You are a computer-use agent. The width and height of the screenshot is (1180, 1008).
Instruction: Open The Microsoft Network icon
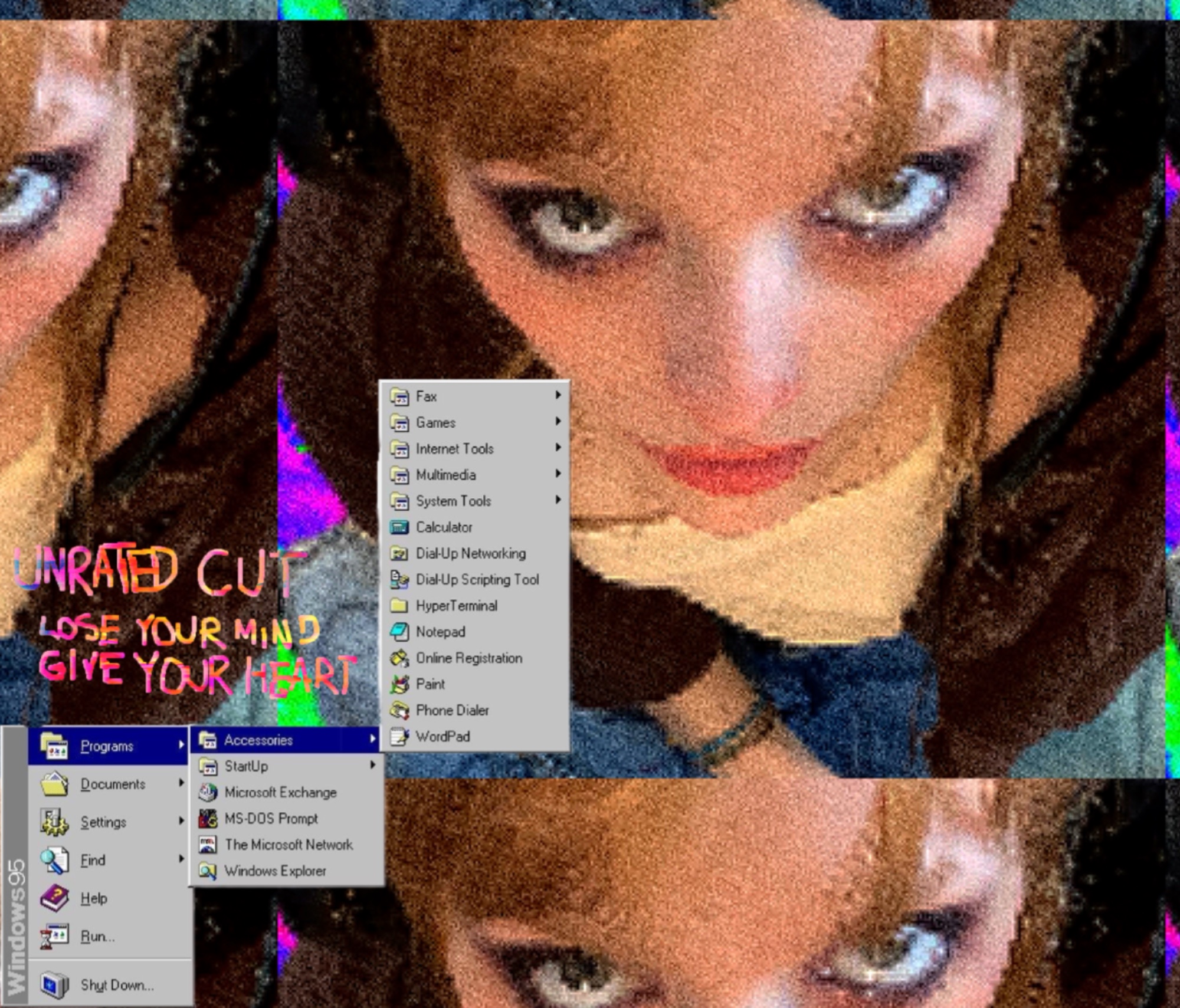[208, 845]
